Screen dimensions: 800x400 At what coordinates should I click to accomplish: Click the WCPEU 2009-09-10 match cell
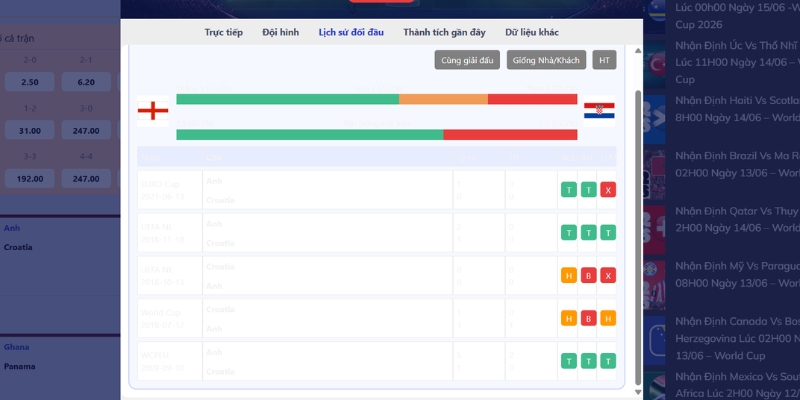(x=170, y=361)
